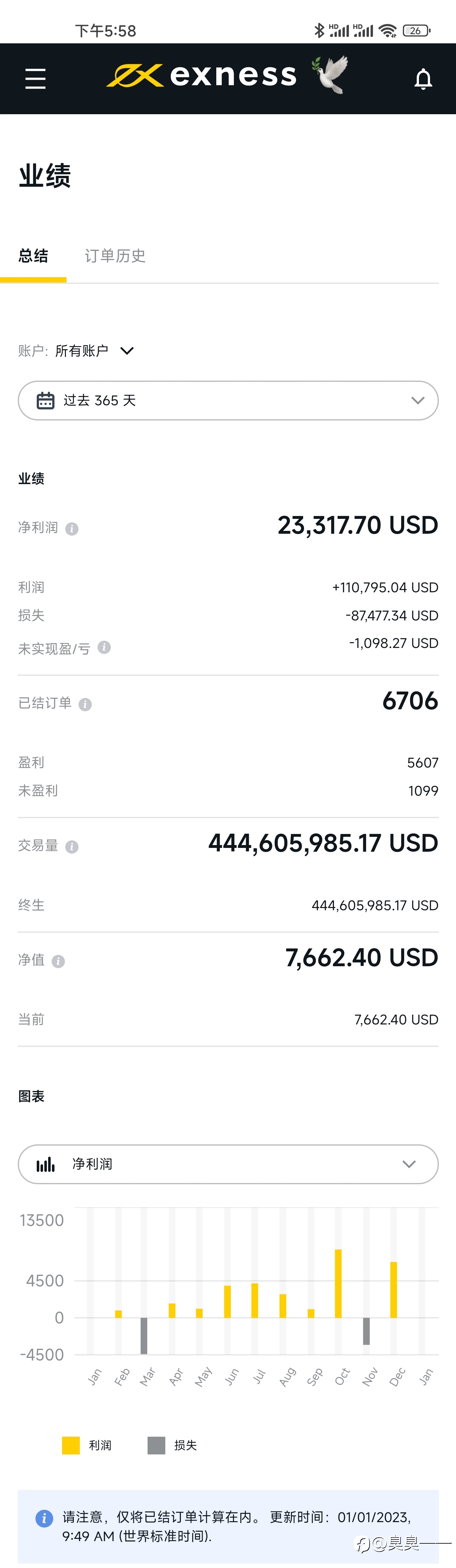Expand the 所有账户 account dropdown

(x=94, y=351)
